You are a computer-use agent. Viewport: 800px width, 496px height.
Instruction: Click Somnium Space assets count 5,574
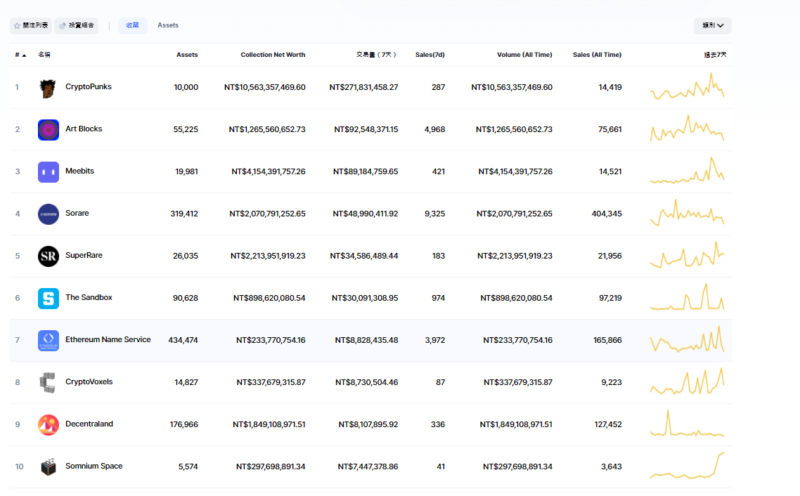(188, 466)
